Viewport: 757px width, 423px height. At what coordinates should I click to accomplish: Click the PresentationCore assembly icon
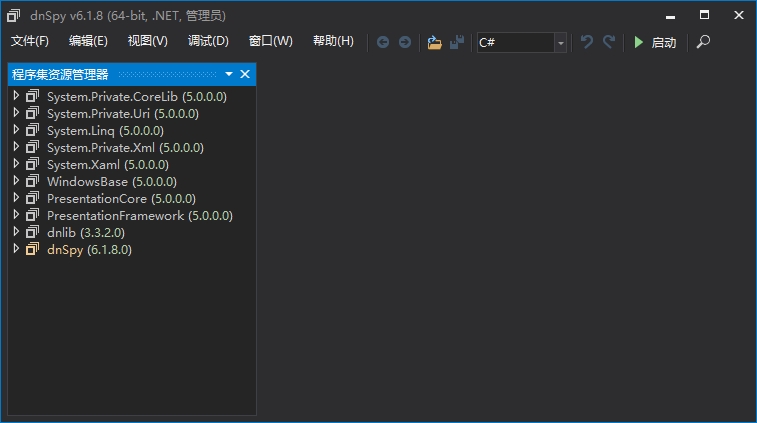click(x=32, y=198)
